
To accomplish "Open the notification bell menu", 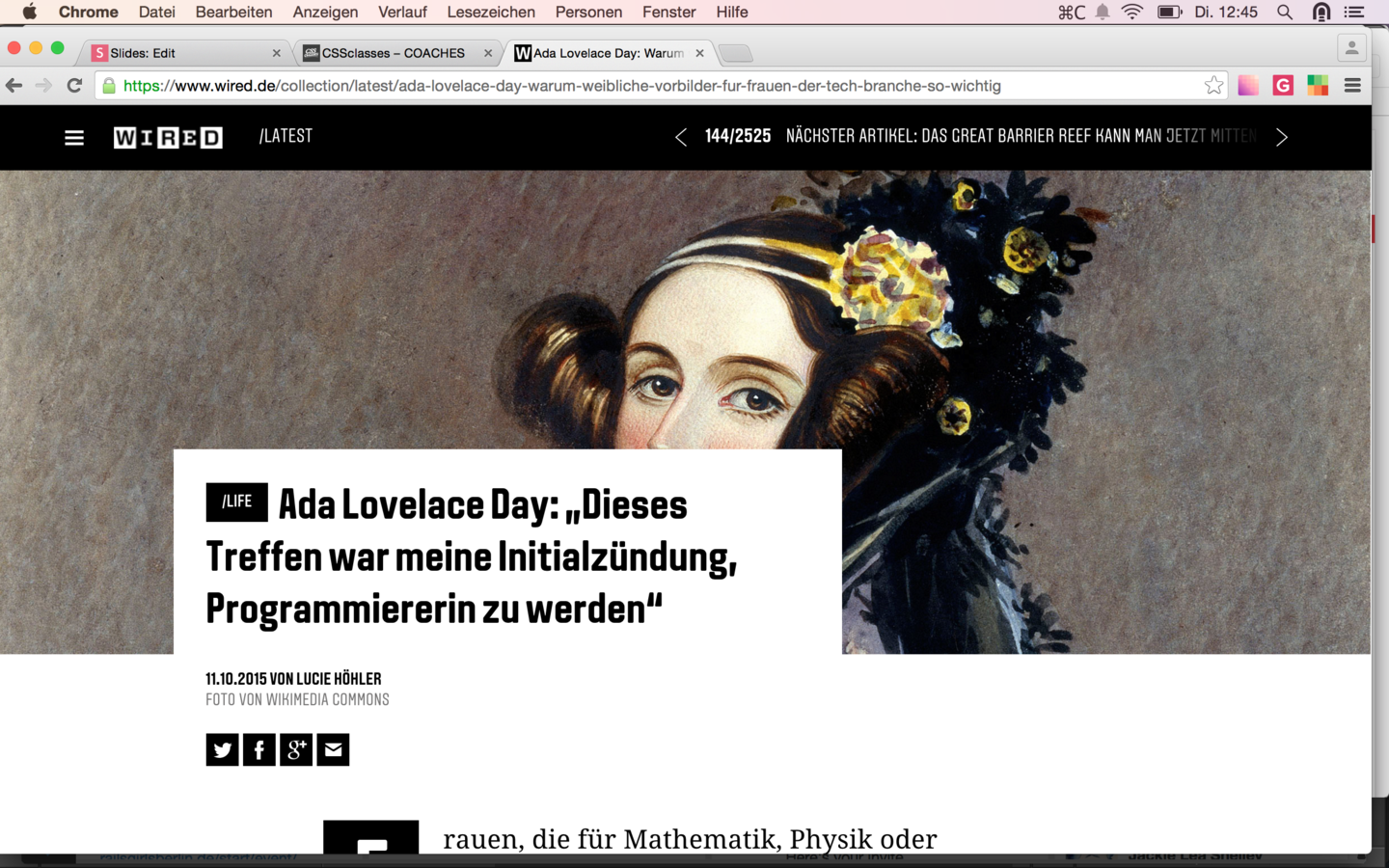I will click(1102, 13).
